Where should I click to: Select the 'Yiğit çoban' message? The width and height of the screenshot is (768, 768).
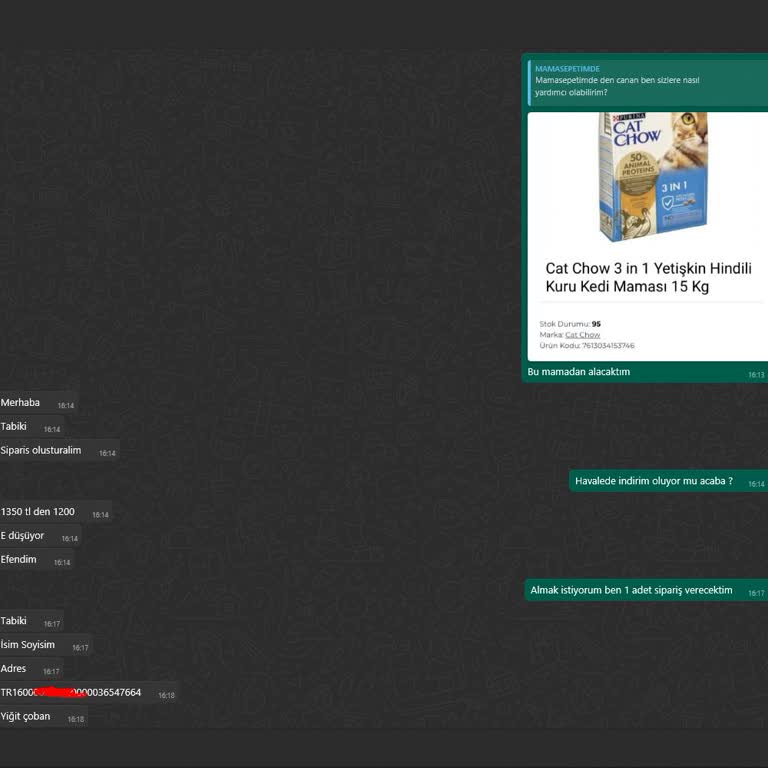coord(44,717)
